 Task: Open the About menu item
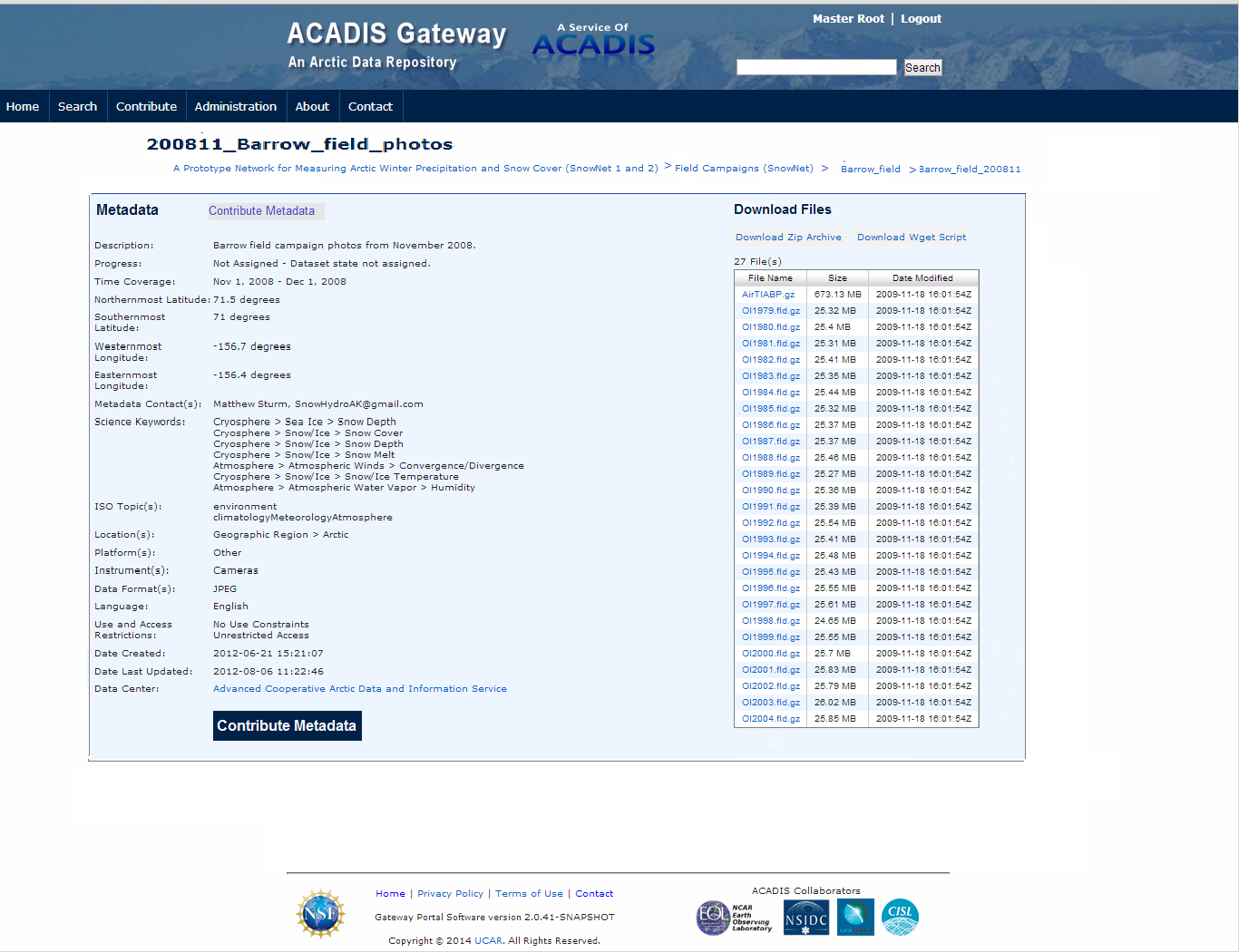[x=312, y=106]
